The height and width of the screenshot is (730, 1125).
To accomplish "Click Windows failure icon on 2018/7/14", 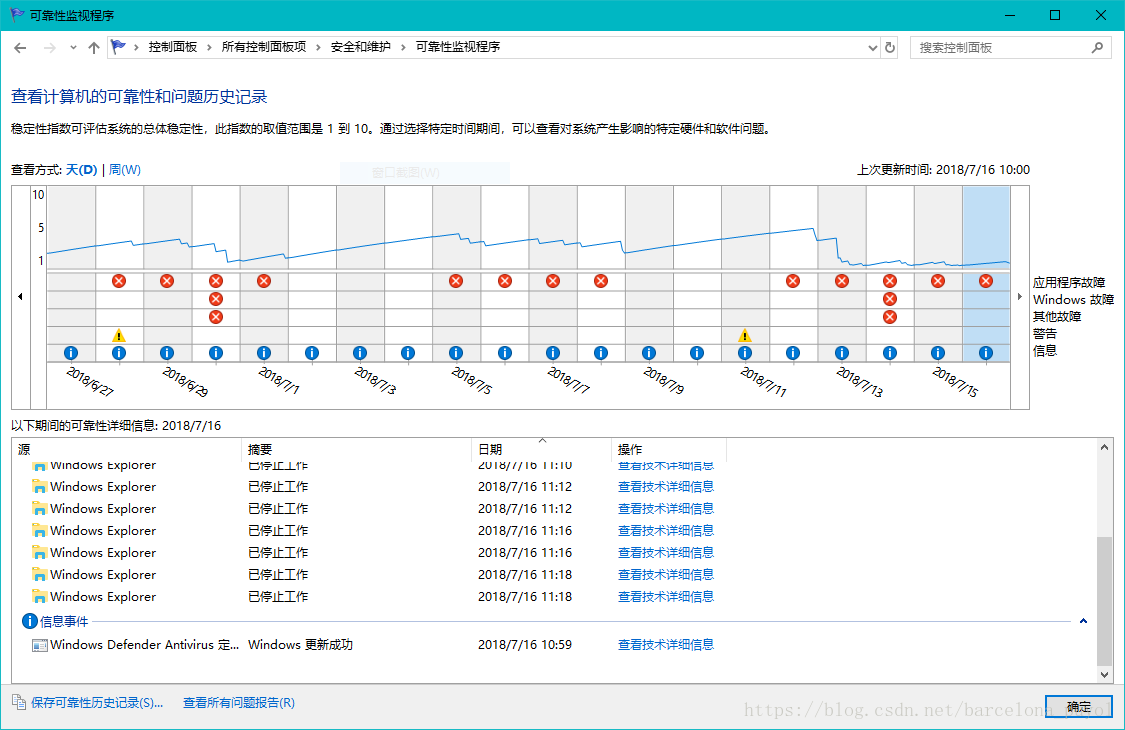I will [890, 299].
